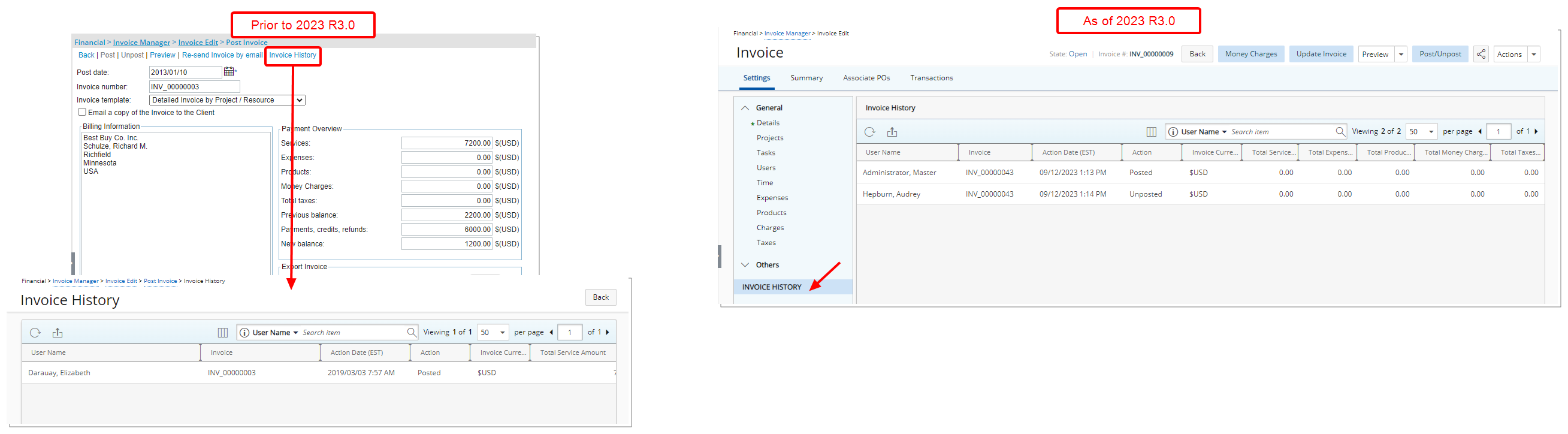
Task: Open the Actions dropdown arrow
Action: click(1534, 54)
